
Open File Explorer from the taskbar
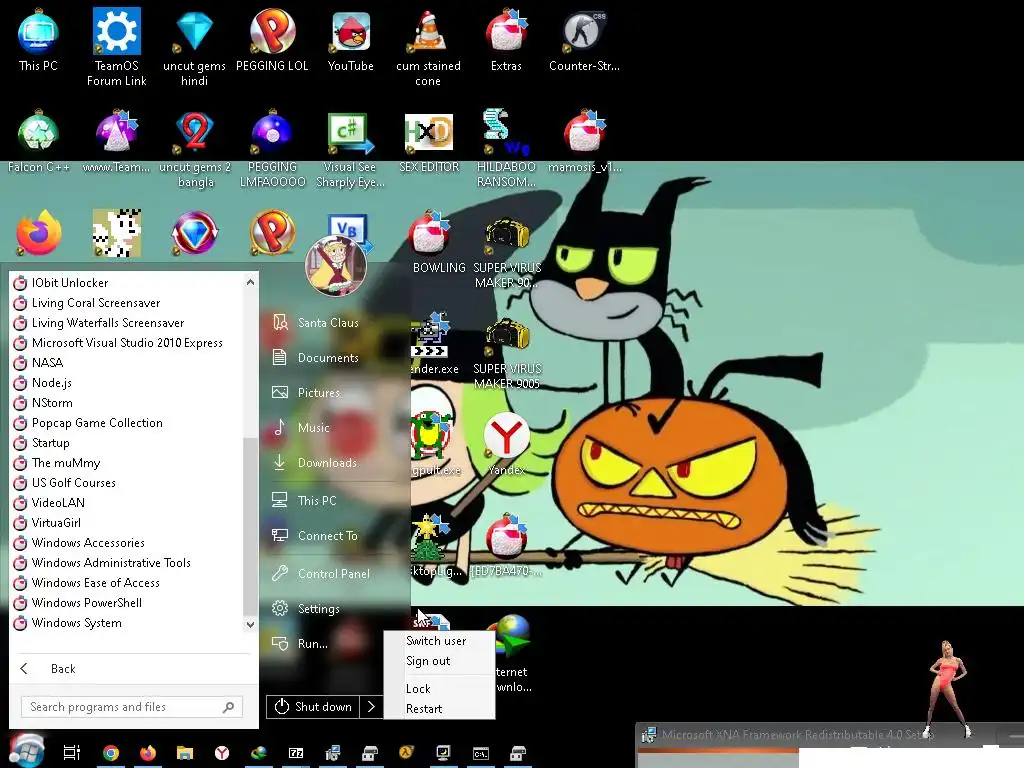click(x=185, y=753)
